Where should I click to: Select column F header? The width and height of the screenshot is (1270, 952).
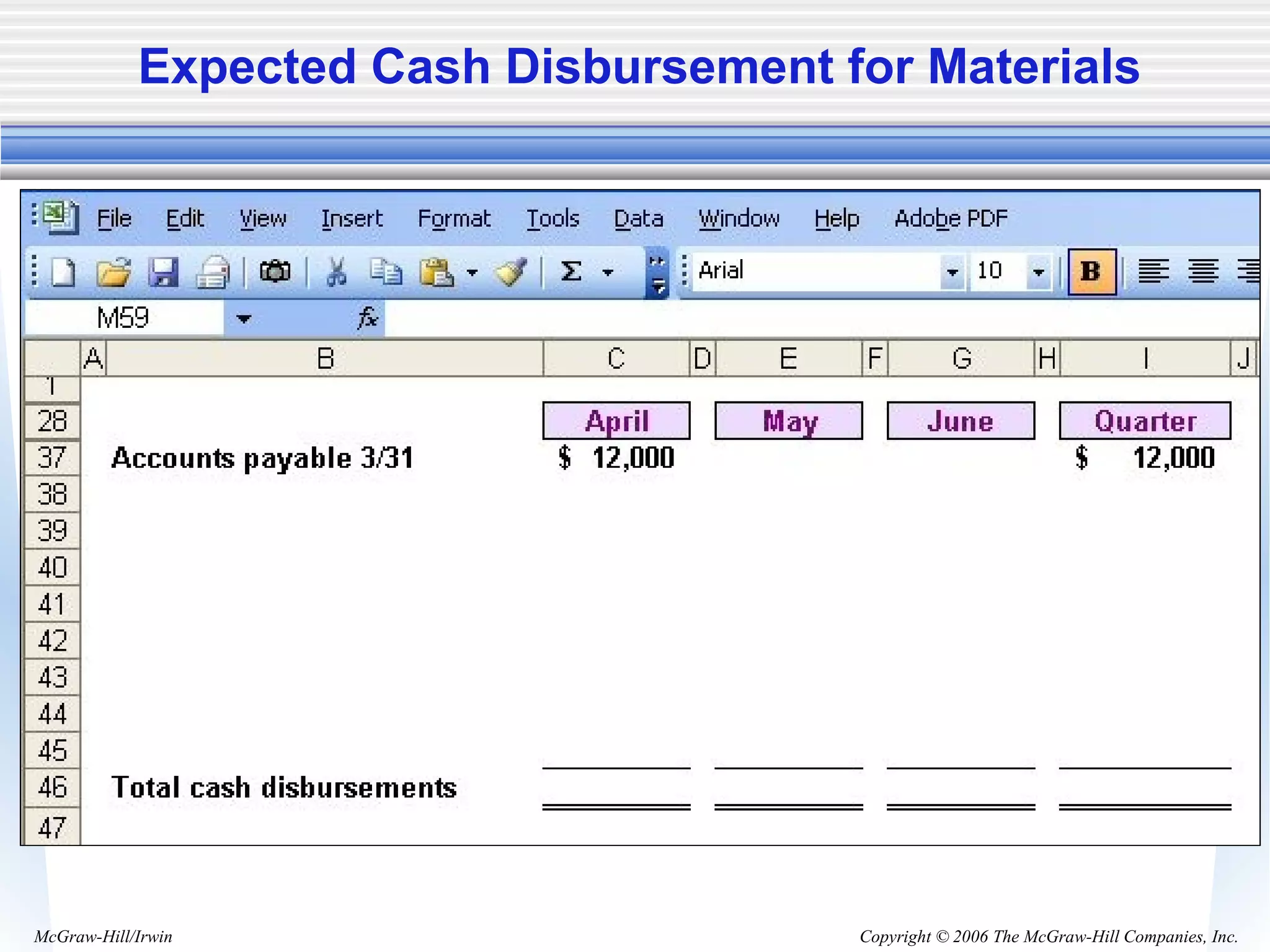(875, 358)
